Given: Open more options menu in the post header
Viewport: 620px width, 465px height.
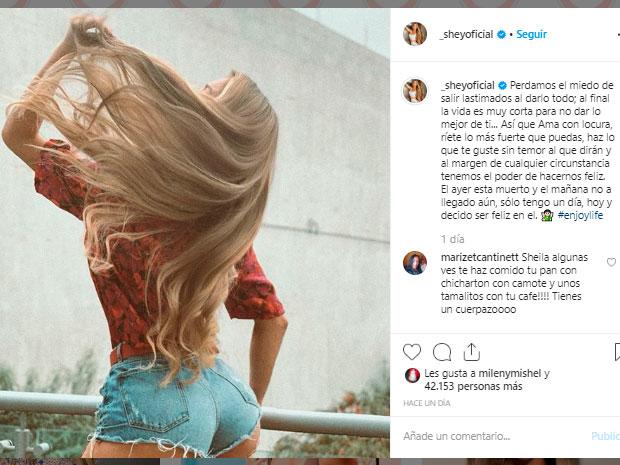Looking at the screenshot, I should coord(618,35).
